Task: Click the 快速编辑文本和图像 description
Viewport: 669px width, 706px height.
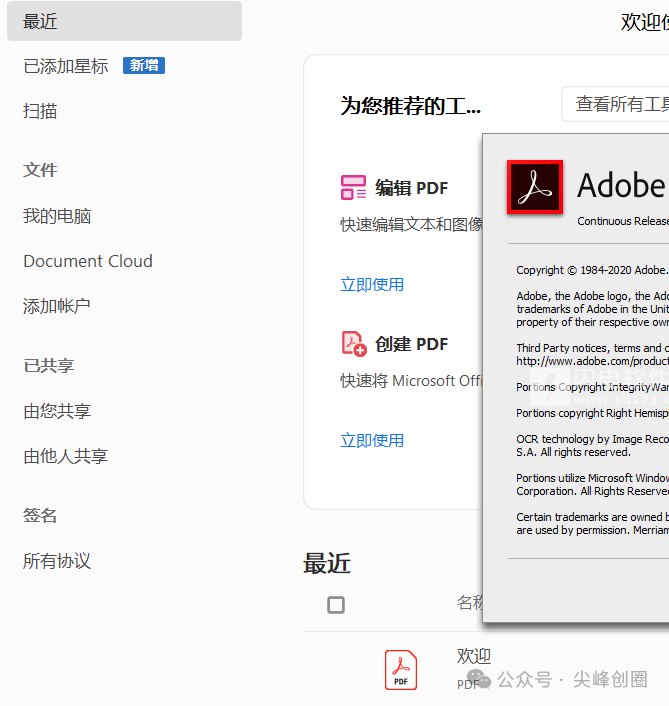Action: click(x=411, y=224)
